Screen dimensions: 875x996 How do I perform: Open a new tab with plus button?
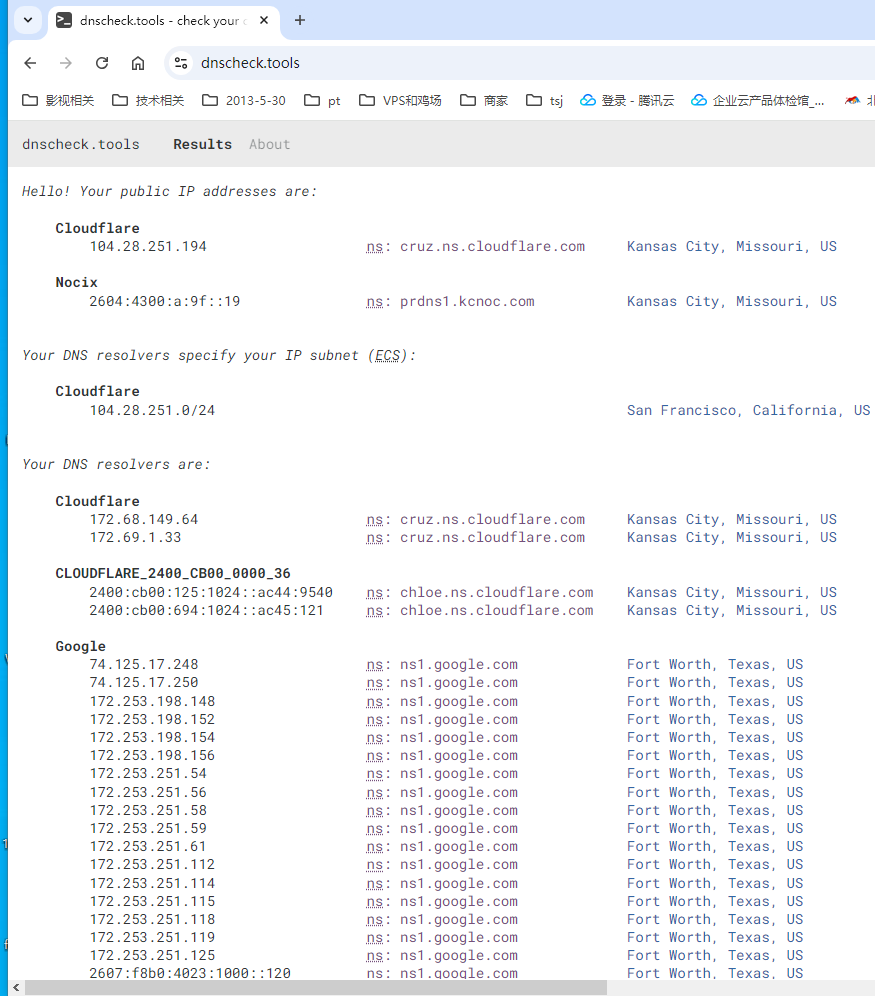click(x=300, y=20)
